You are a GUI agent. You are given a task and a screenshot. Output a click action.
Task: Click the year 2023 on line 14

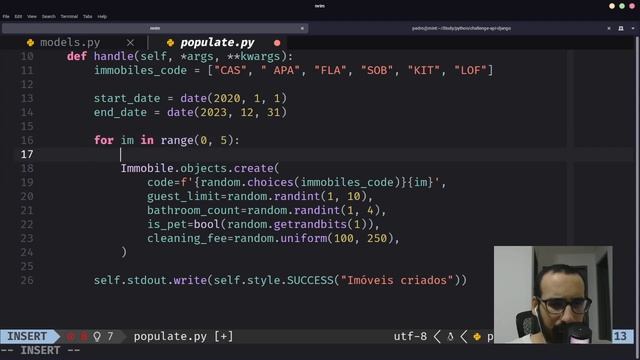(213, 112)
